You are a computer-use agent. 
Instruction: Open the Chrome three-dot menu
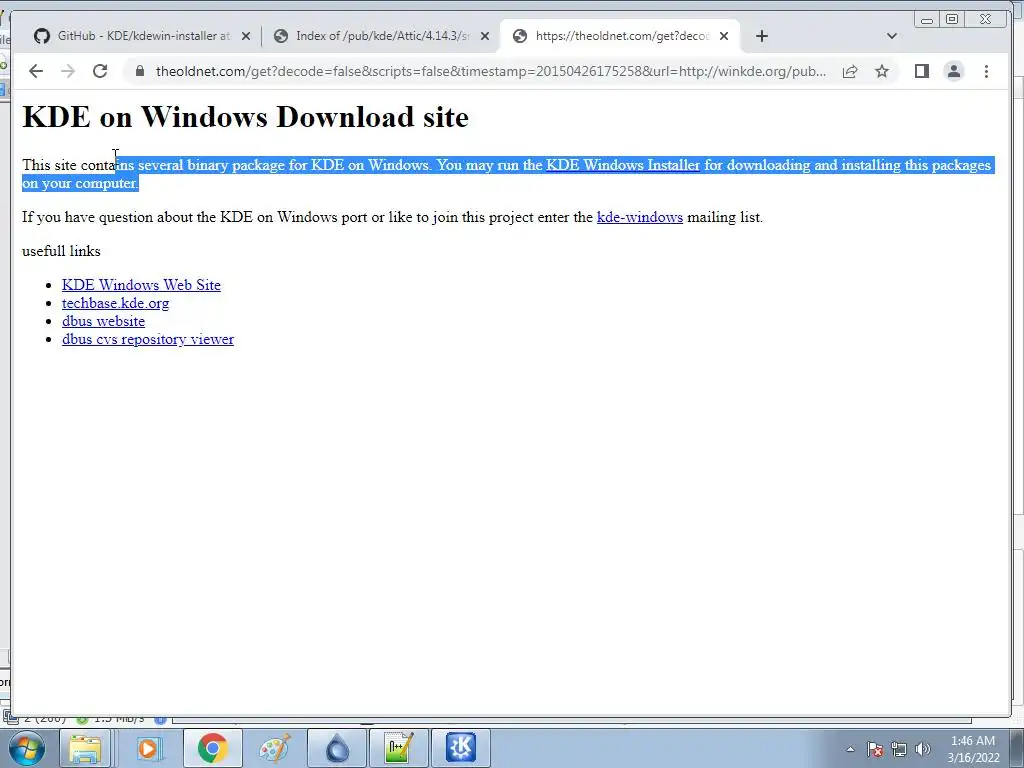[986, 71]
